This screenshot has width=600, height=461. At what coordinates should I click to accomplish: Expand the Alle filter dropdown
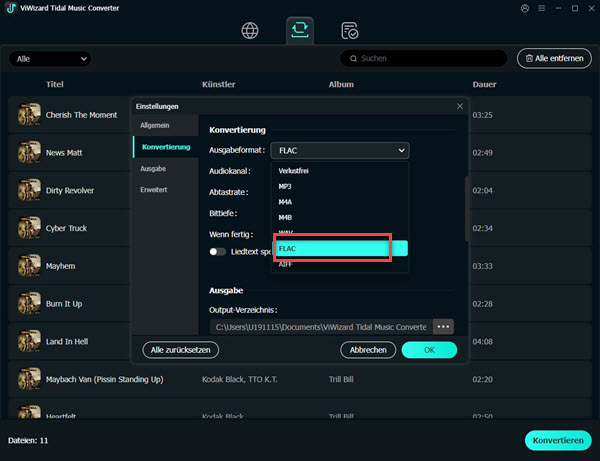(x=50, y=59)
